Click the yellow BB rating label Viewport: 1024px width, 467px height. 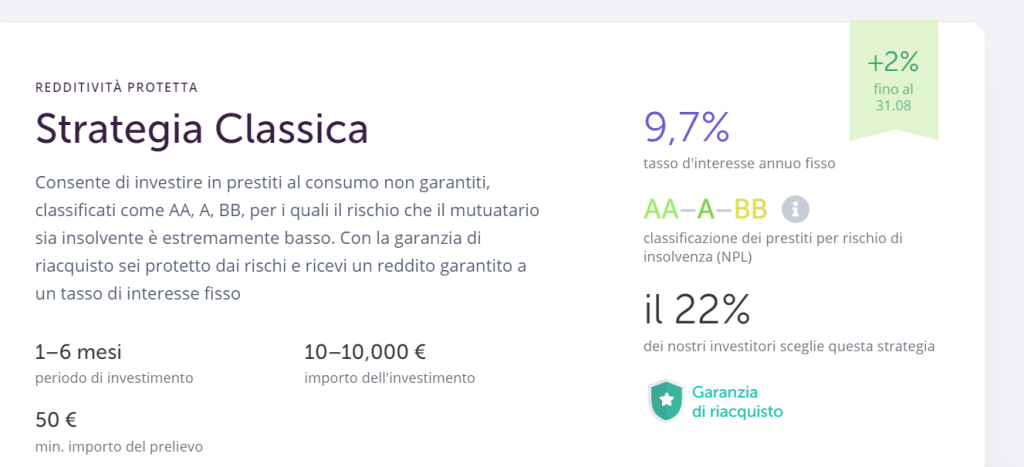[750, 209]
